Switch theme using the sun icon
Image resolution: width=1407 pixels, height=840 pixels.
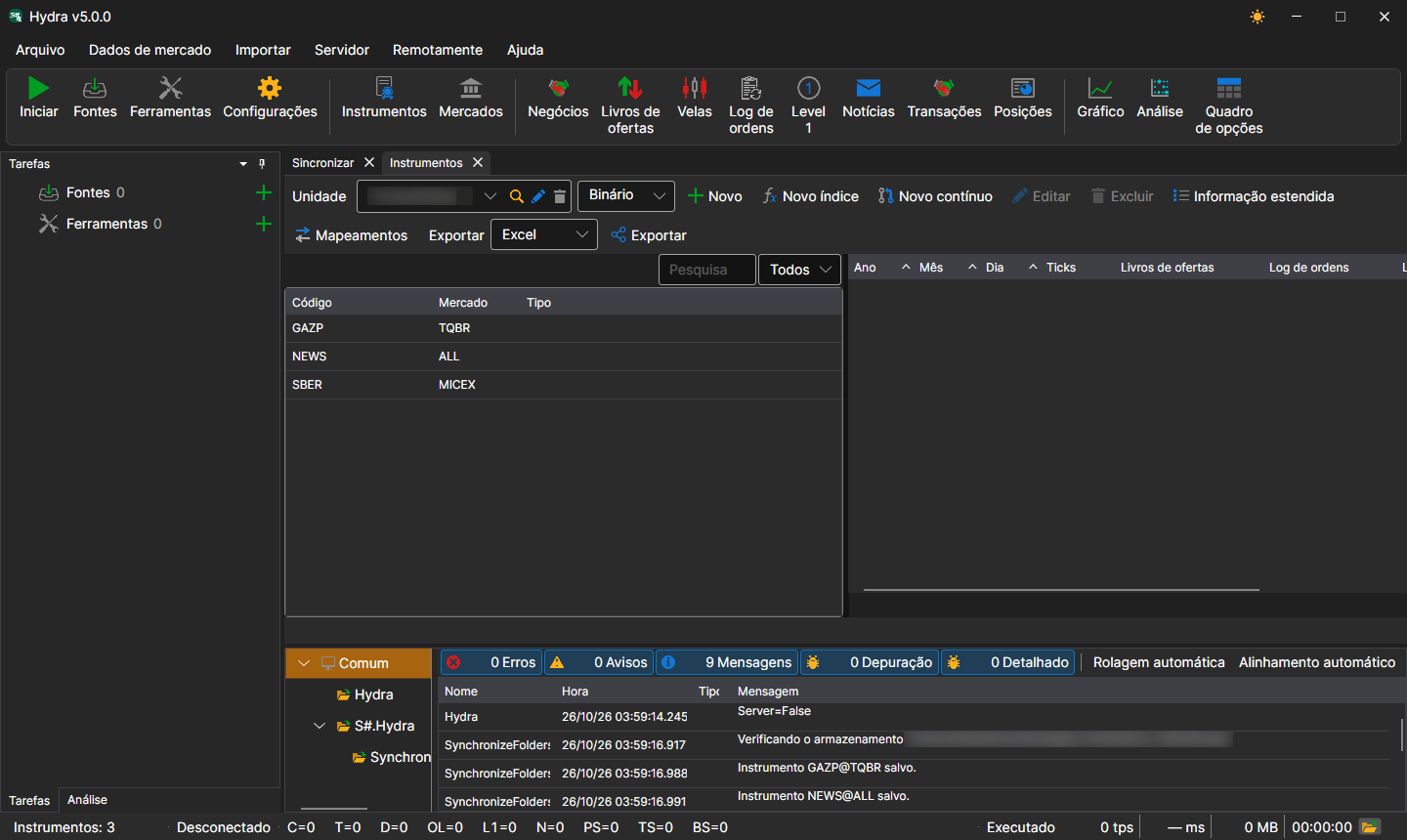point(1258,17)
